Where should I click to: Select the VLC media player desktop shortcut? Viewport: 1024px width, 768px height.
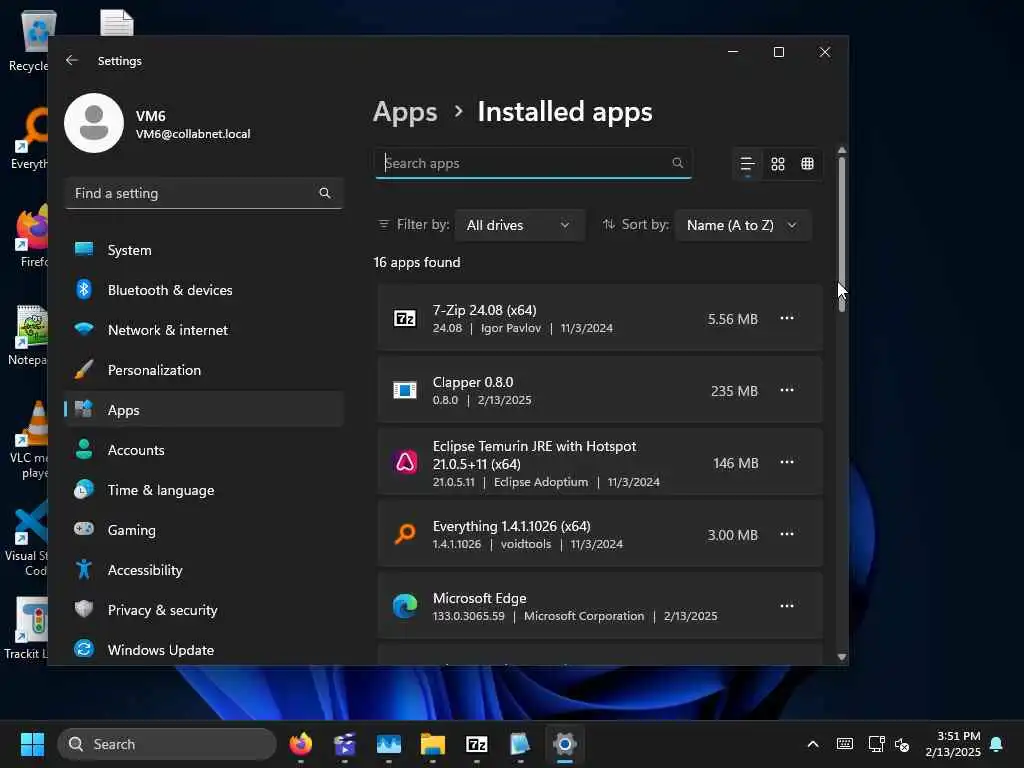(x=28, y=439)
